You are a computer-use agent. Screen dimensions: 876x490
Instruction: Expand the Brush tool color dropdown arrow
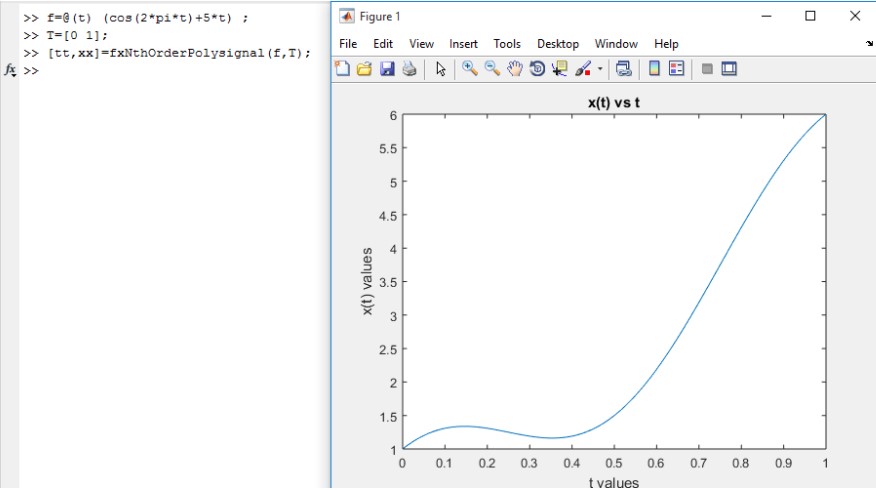(599, 69)
